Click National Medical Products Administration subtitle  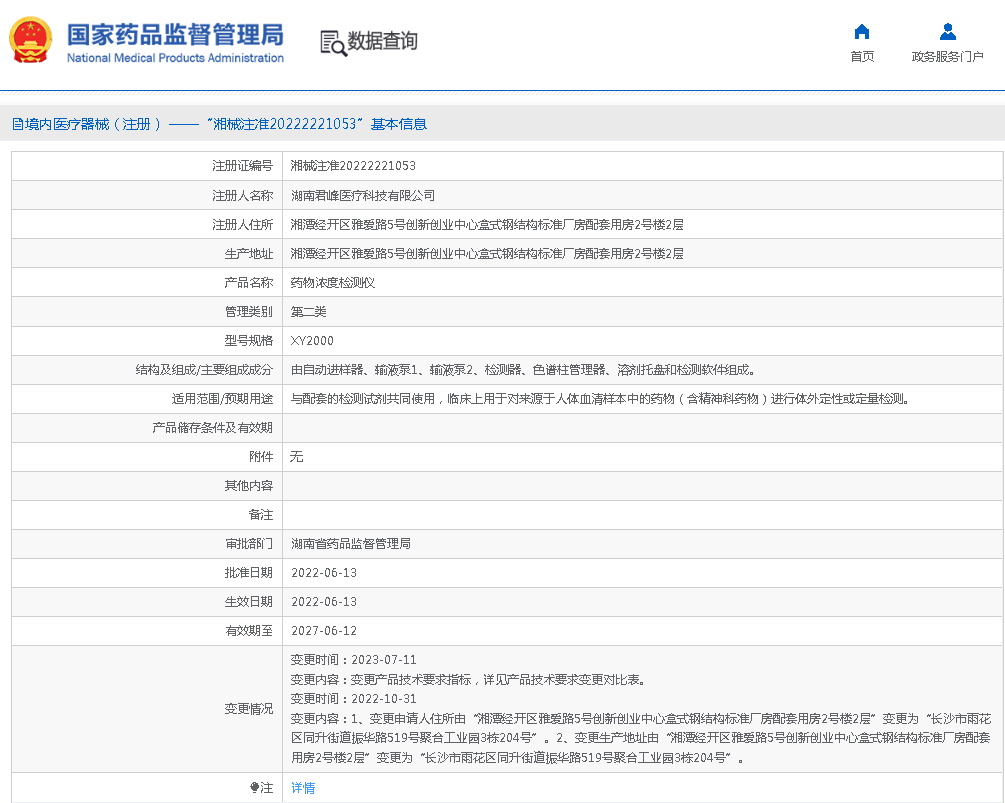point(175,58)
